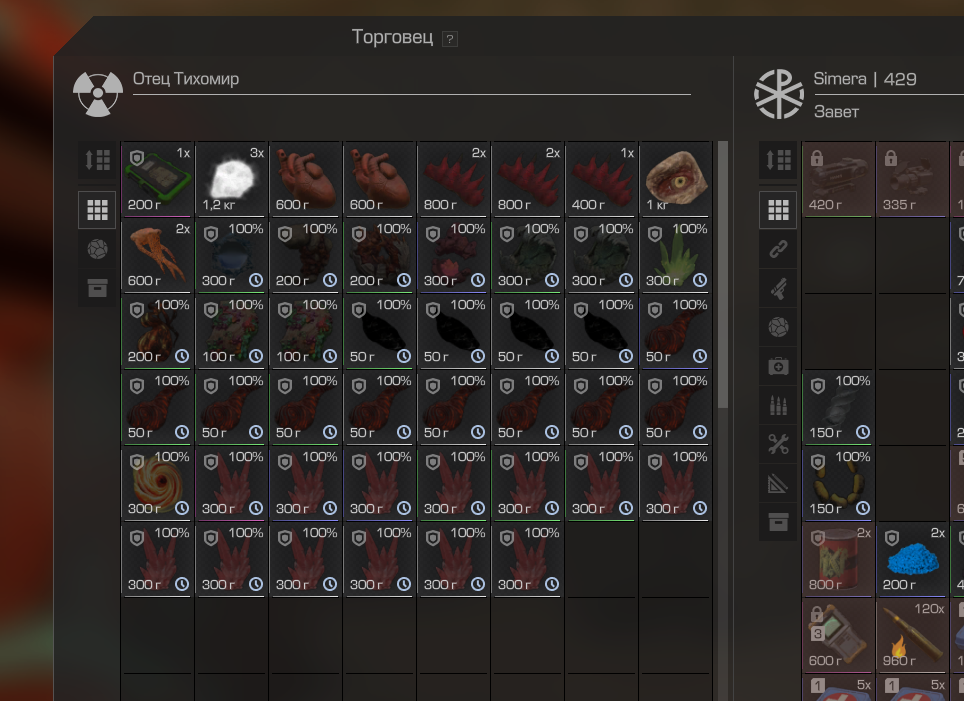Select the 120x bullet ammo stack
964x701 pixels.
(911, 636)
